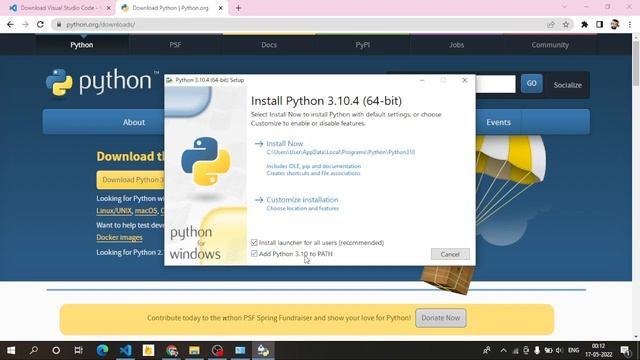640x360 pixels.
Task: Open the Events menu on python.org
Action: pyautogui.click(x=498, y=122)
